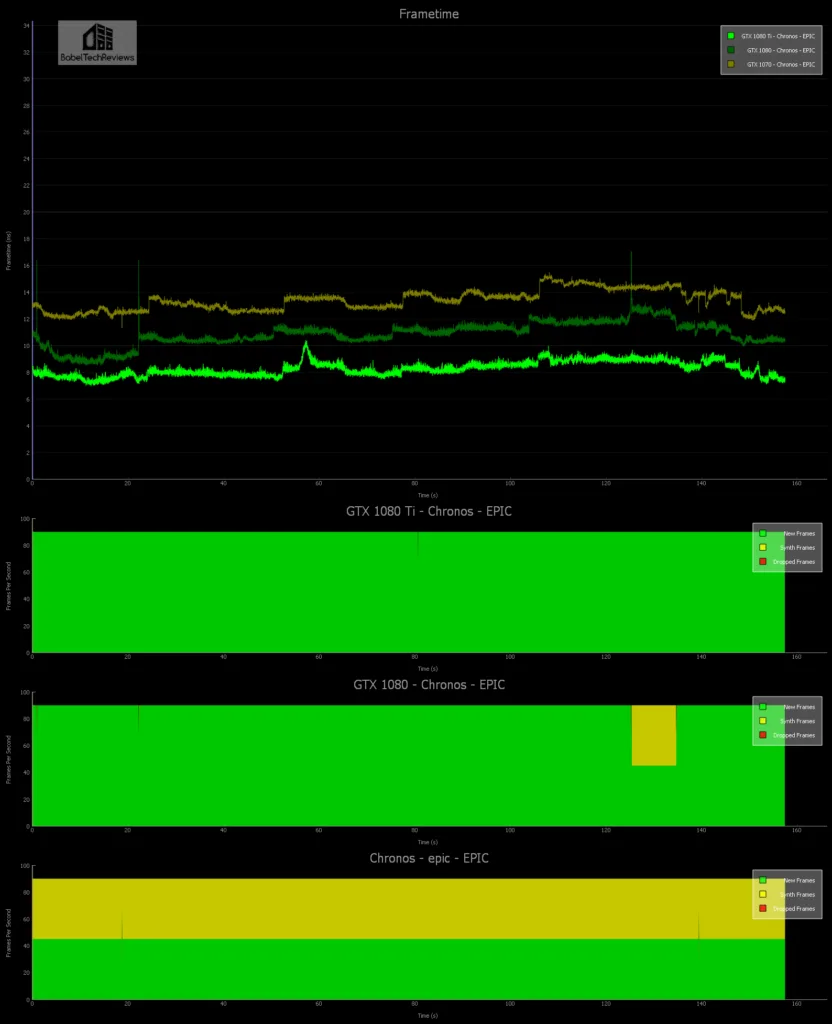Click the 'GTX 1080 - Chronos - EPIC' chart title
The height and width of the screenshot is (1024, 832).
(429, 685)
